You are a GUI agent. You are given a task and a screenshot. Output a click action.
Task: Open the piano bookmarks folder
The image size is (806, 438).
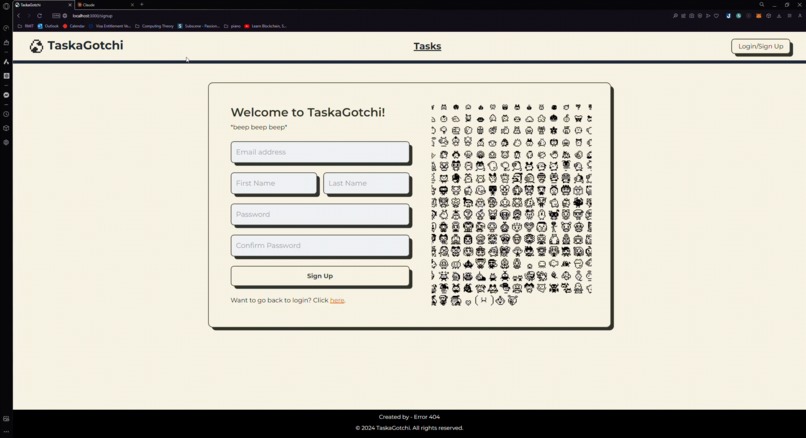[x=232, y=26]
